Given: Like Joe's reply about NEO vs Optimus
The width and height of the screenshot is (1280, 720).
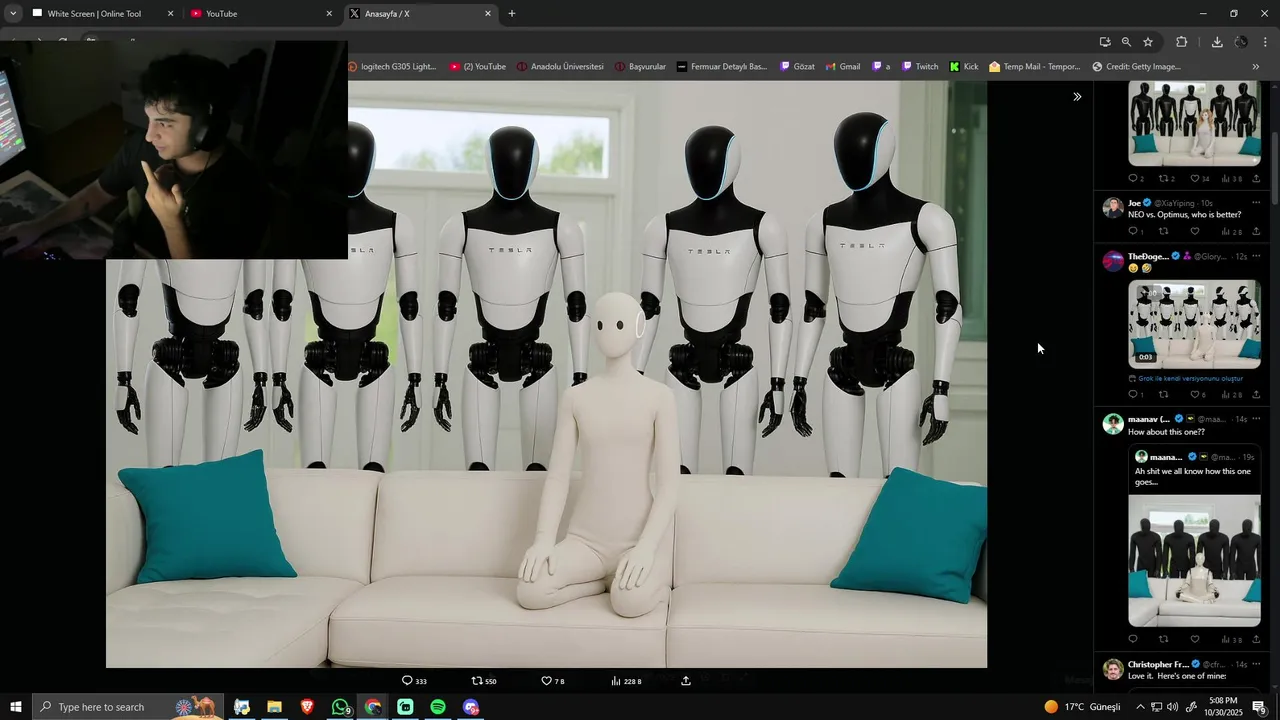Looking at the screenshot, I should [1194, 231].
